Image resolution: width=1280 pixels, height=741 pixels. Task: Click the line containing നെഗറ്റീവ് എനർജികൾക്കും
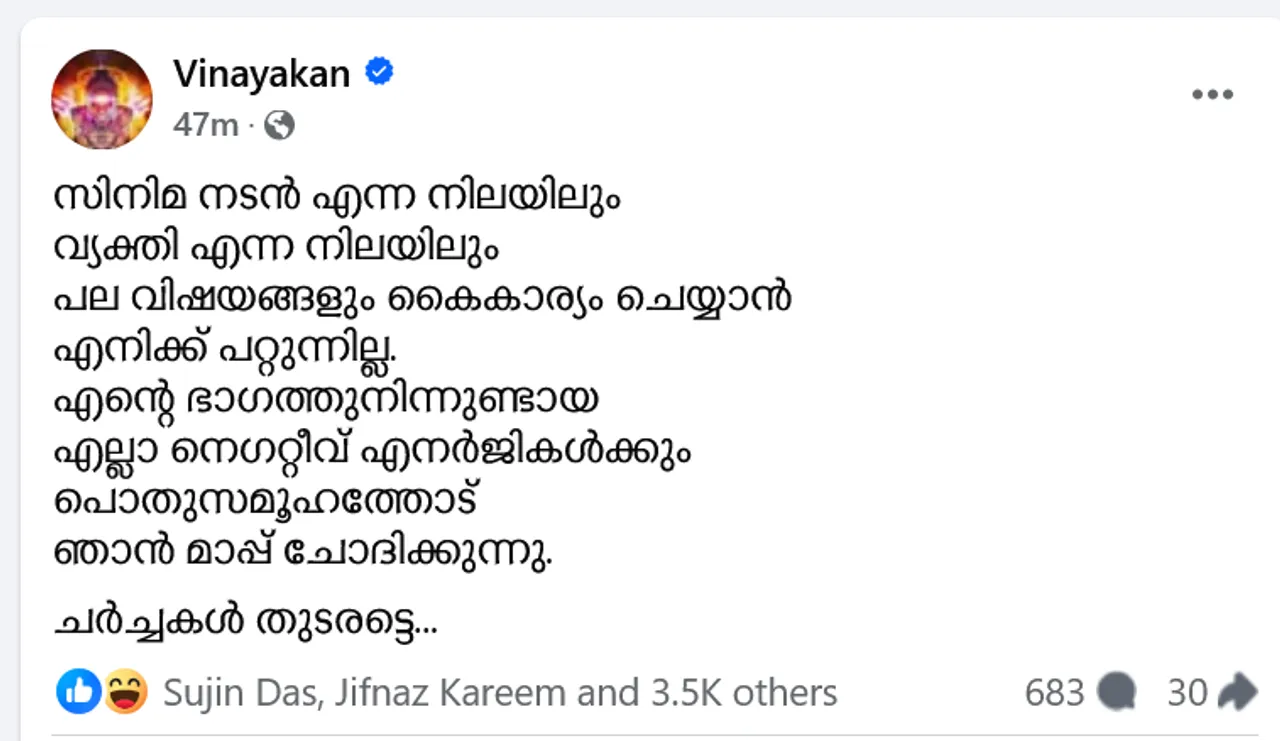pyautogui.click(x=373, y=450)
